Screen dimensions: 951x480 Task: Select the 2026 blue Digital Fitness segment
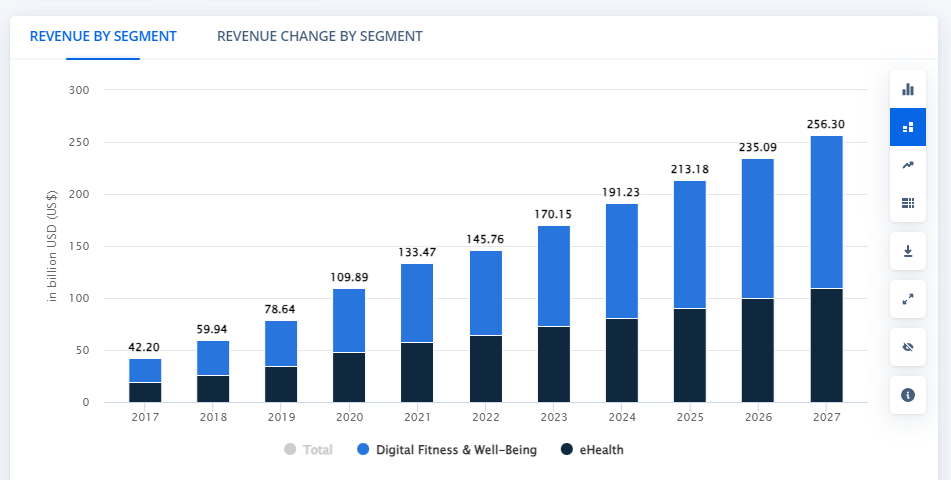758,228
